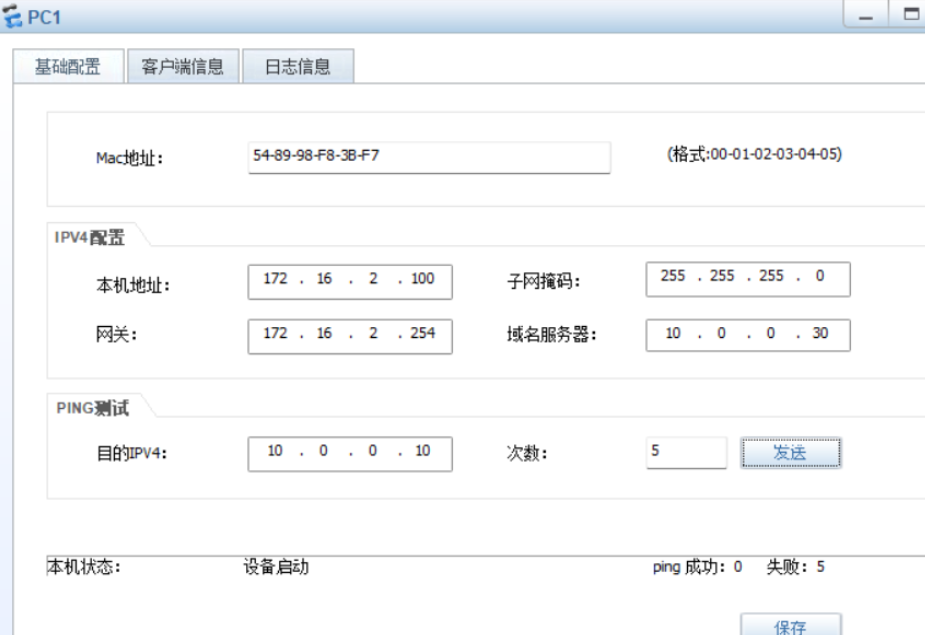
Task: Open the 基础配置 tab
Action: (68, 66)
